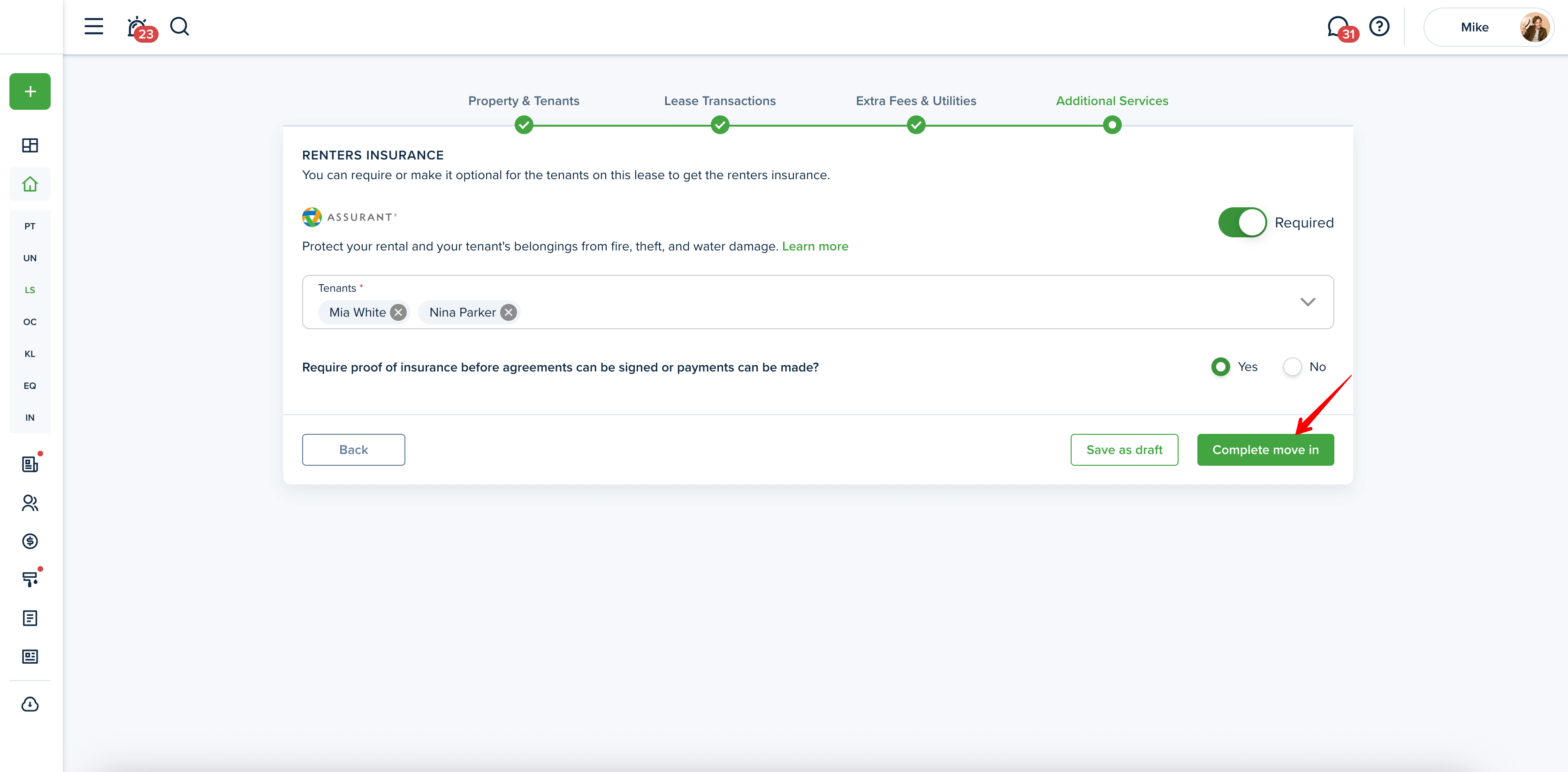Select Yes for proof of insurance

coord(1220,367)
